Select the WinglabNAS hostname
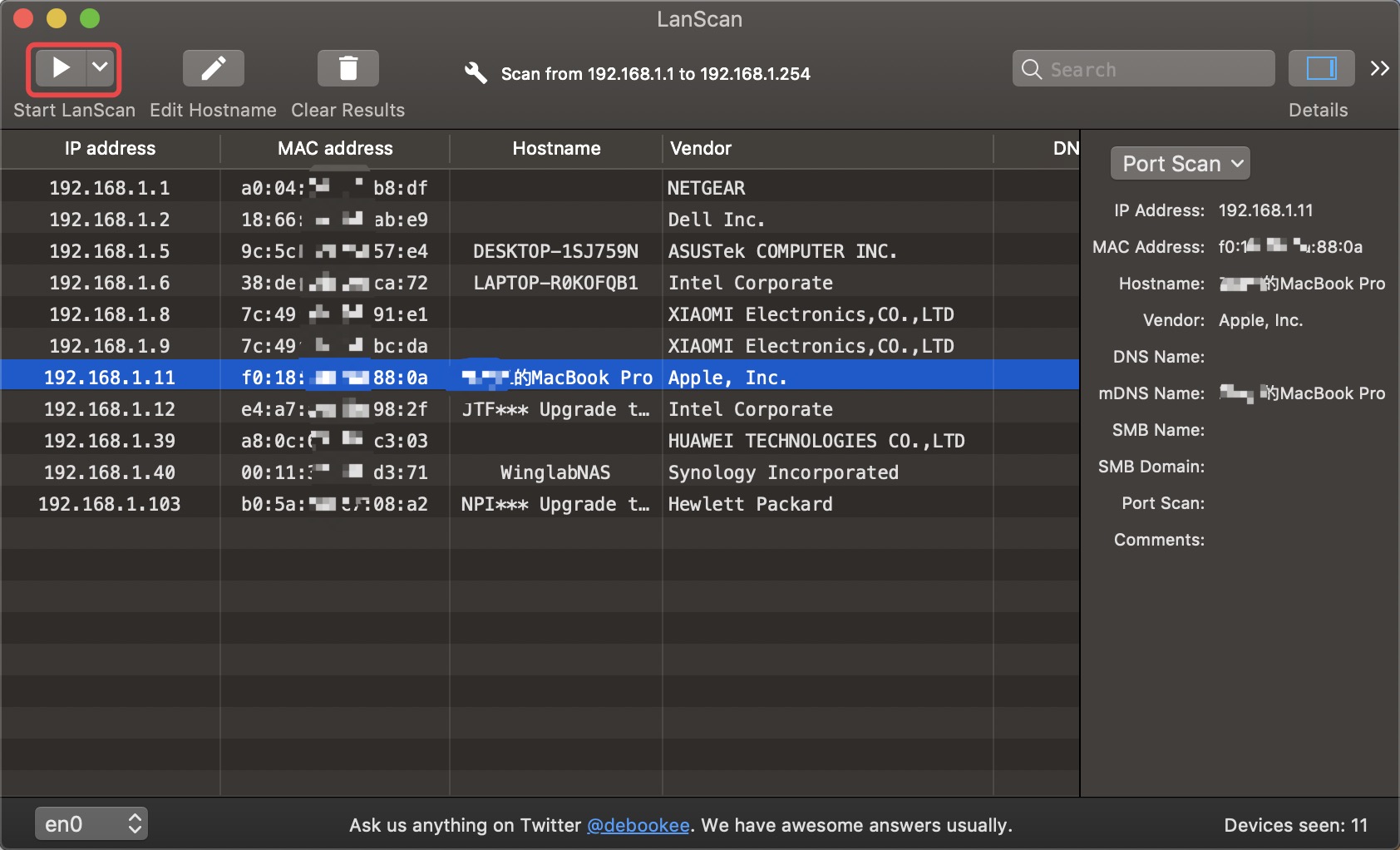 click(555, 472)
